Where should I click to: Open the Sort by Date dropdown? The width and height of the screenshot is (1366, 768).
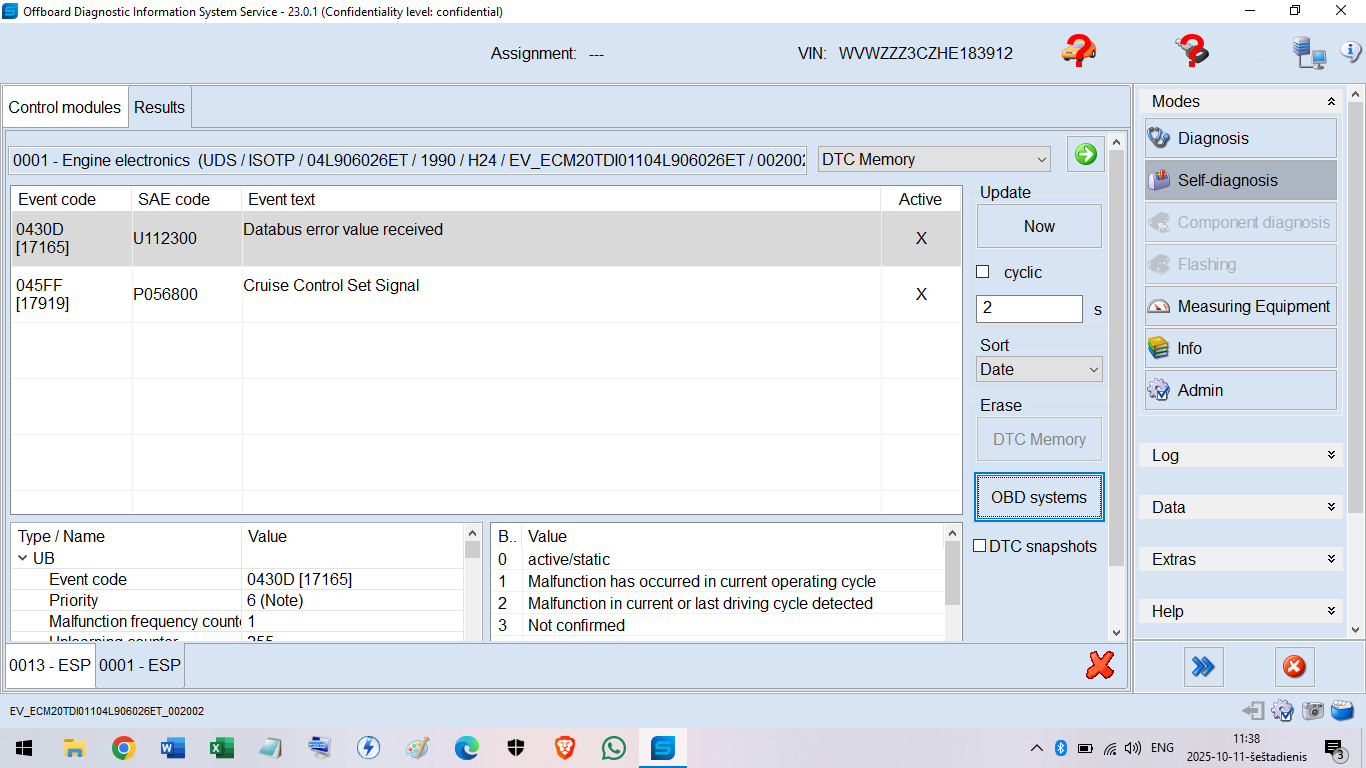pyautogui.click(x=1039, y=369)
